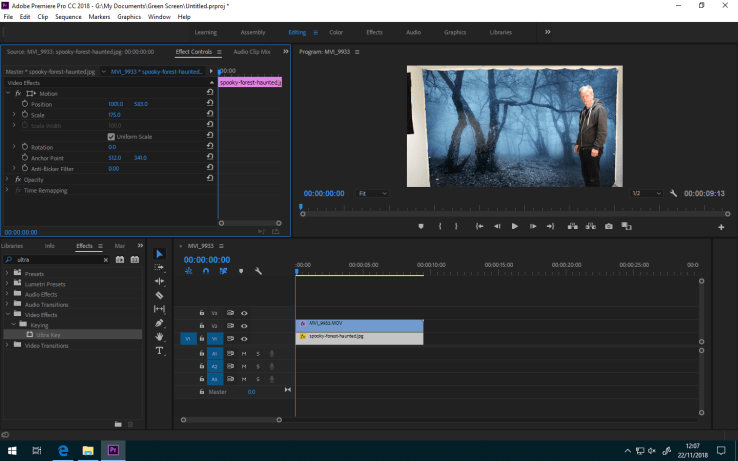This screenshot has width=738, height=461.
Task: Toggle Uniform Scale checkbox
Action: (111, 137)
